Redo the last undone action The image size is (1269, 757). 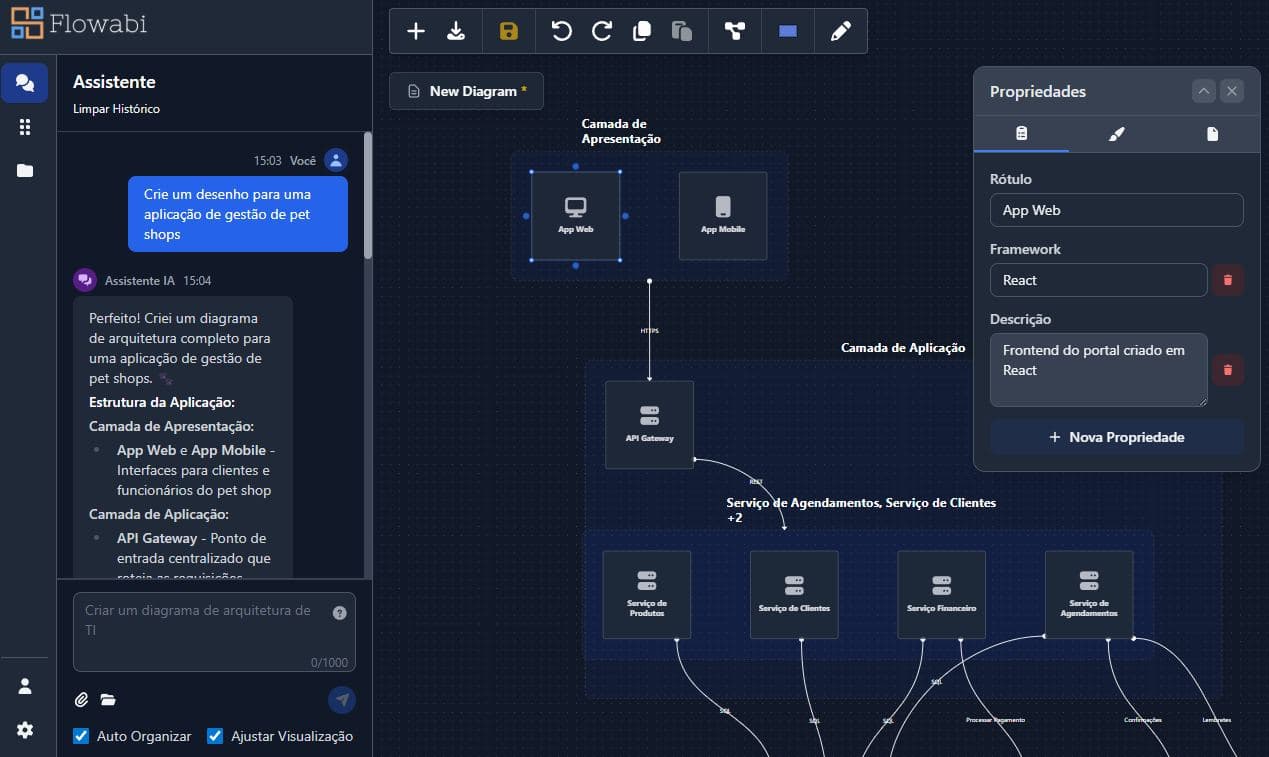[602, 31]
